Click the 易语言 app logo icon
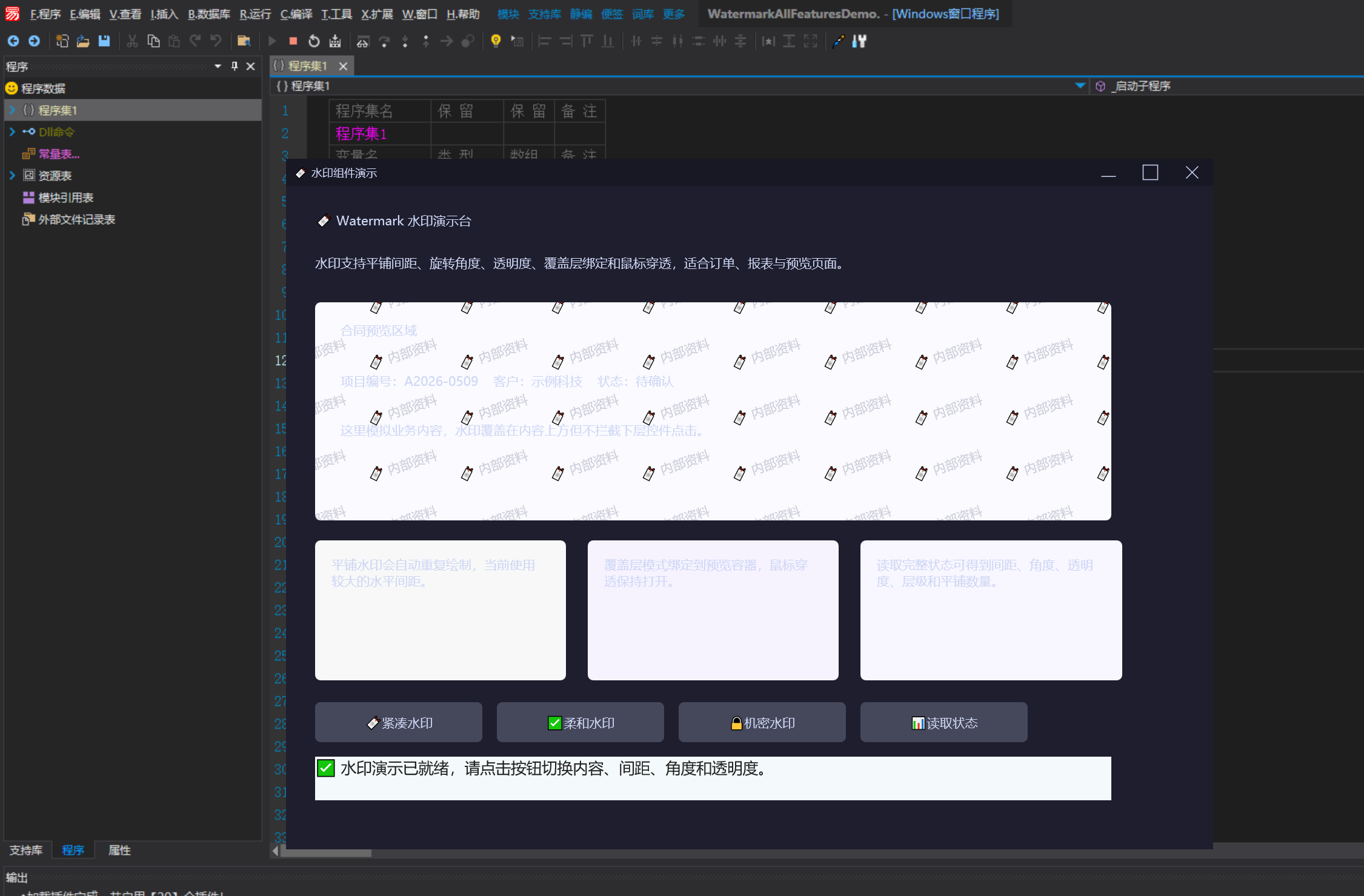This screenshot has width=1364, height=896. click(13, 13)
